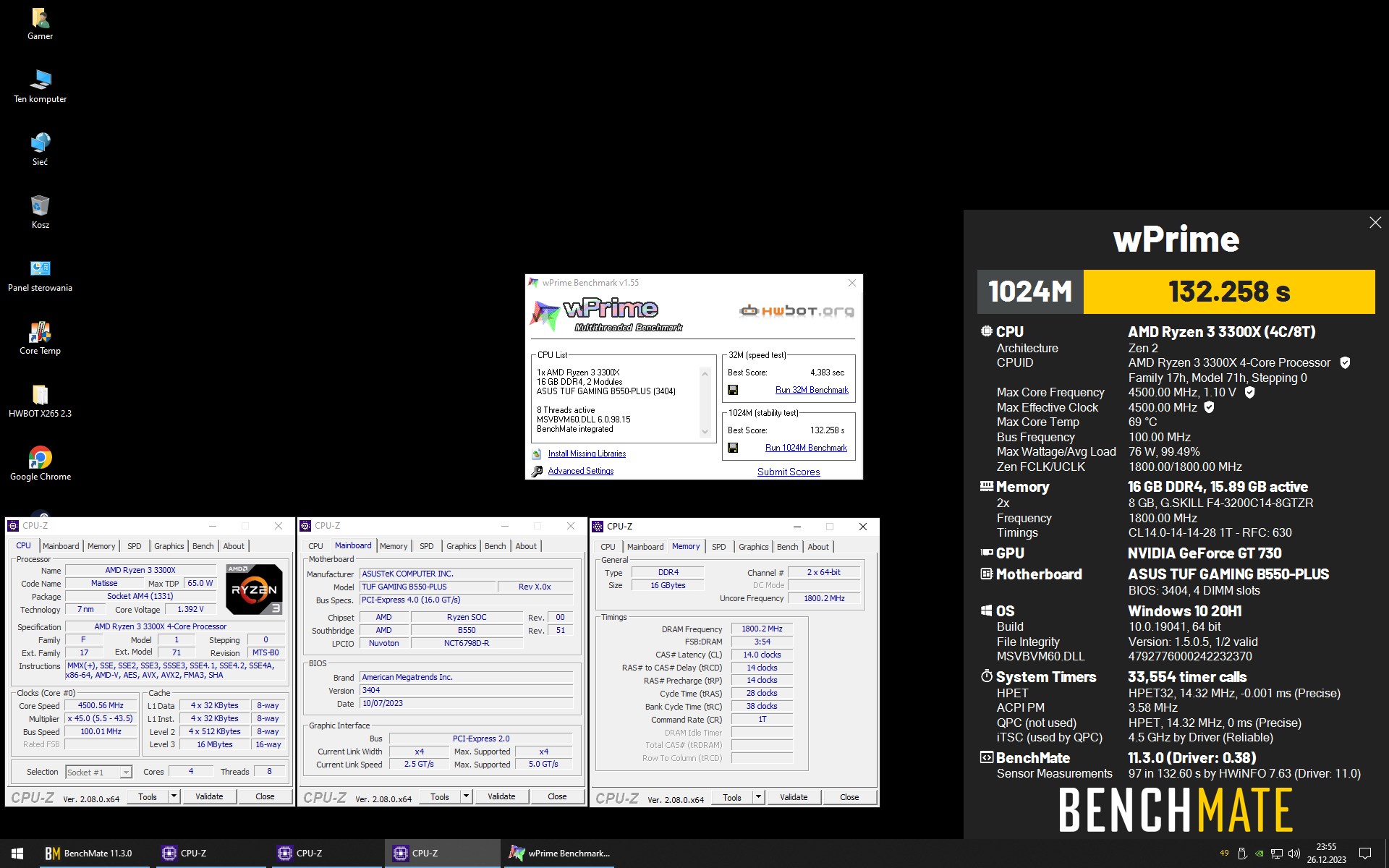The height and width of the screenshot is (868, 1389).
Task: Click the network icon in the system tray
Action: point(1277,854)
